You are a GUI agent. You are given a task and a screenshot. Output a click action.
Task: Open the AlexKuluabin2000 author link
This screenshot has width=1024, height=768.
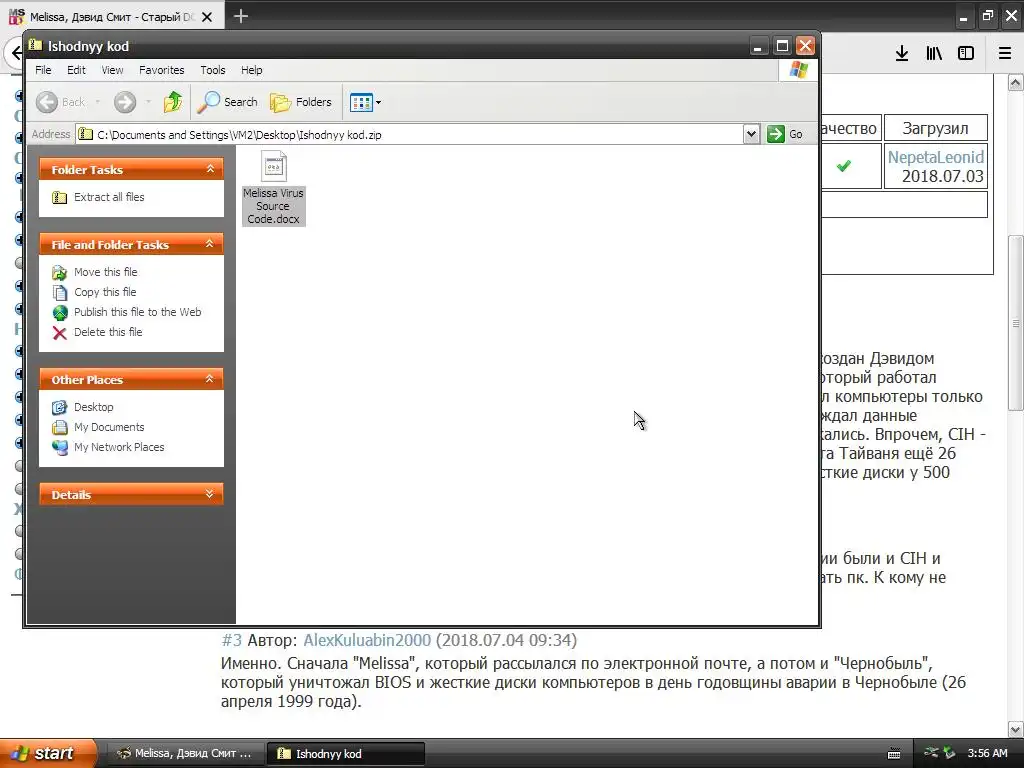point(367,640)
